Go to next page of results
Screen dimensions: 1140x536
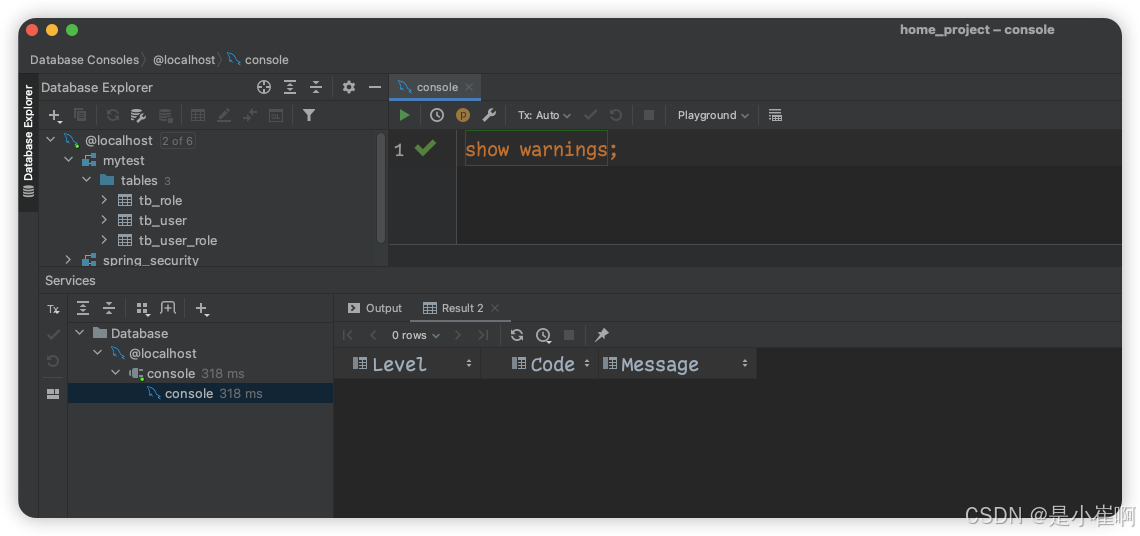(x=457, y=335)
